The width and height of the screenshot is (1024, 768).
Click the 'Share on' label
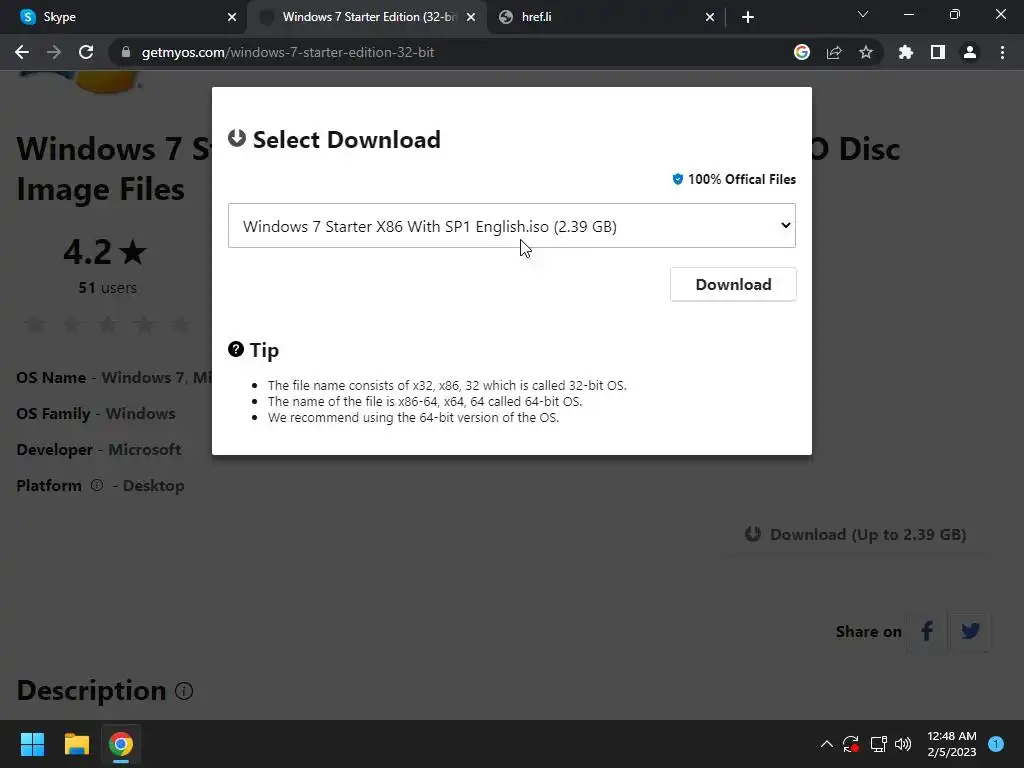[869, 632]
